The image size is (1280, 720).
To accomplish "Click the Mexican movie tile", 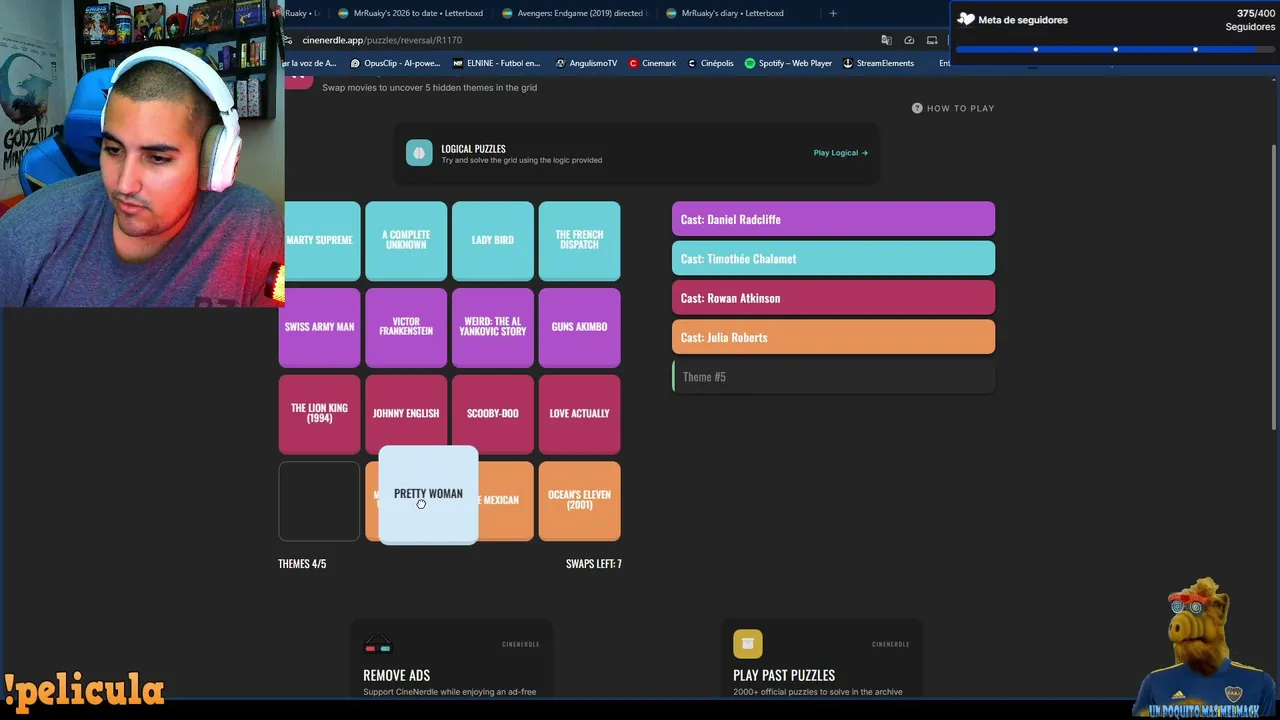I will point(507,501).
